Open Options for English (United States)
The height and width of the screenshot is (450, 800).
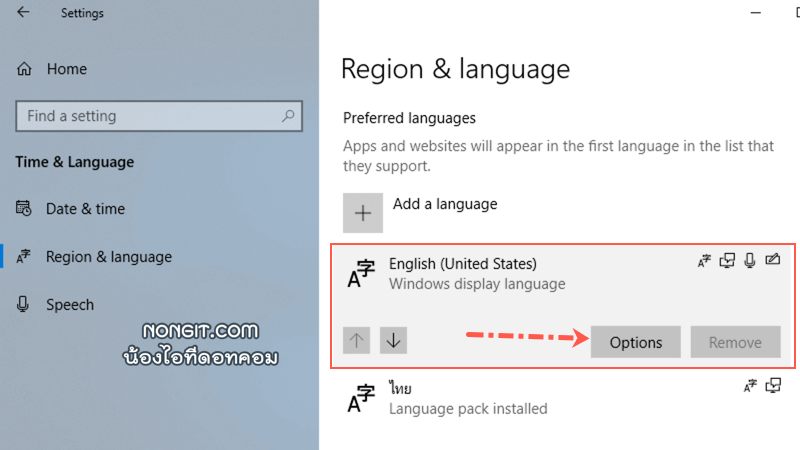[636, 342]
